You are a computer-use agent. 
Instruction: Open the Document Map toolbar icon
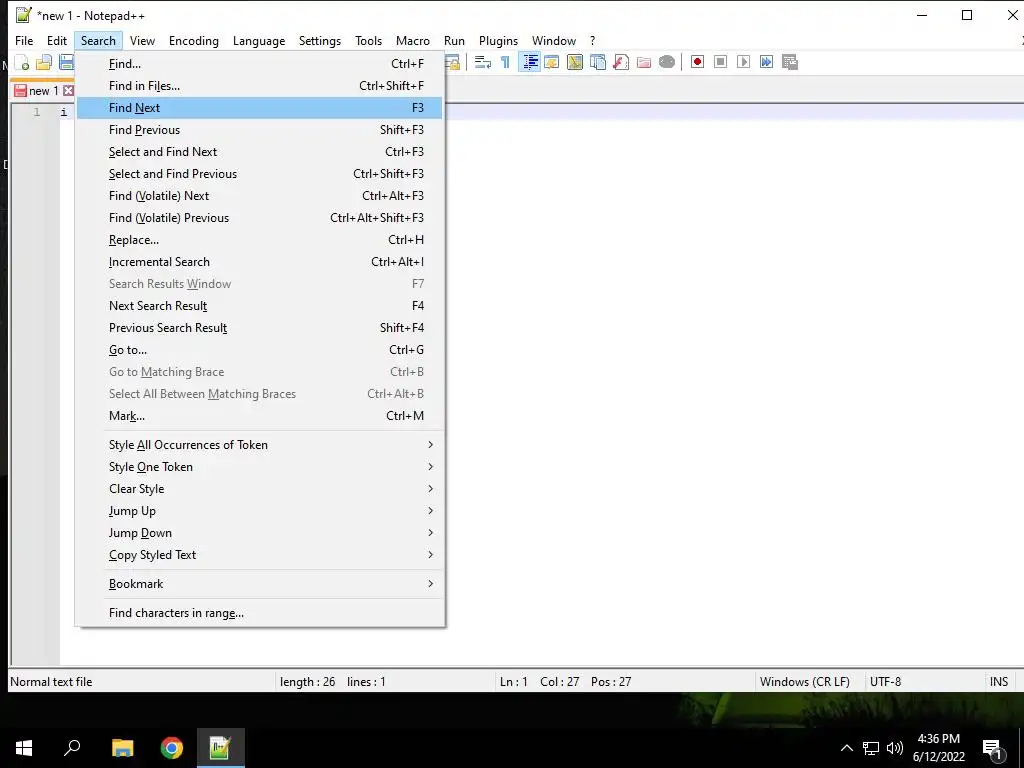tap(575, 62)
